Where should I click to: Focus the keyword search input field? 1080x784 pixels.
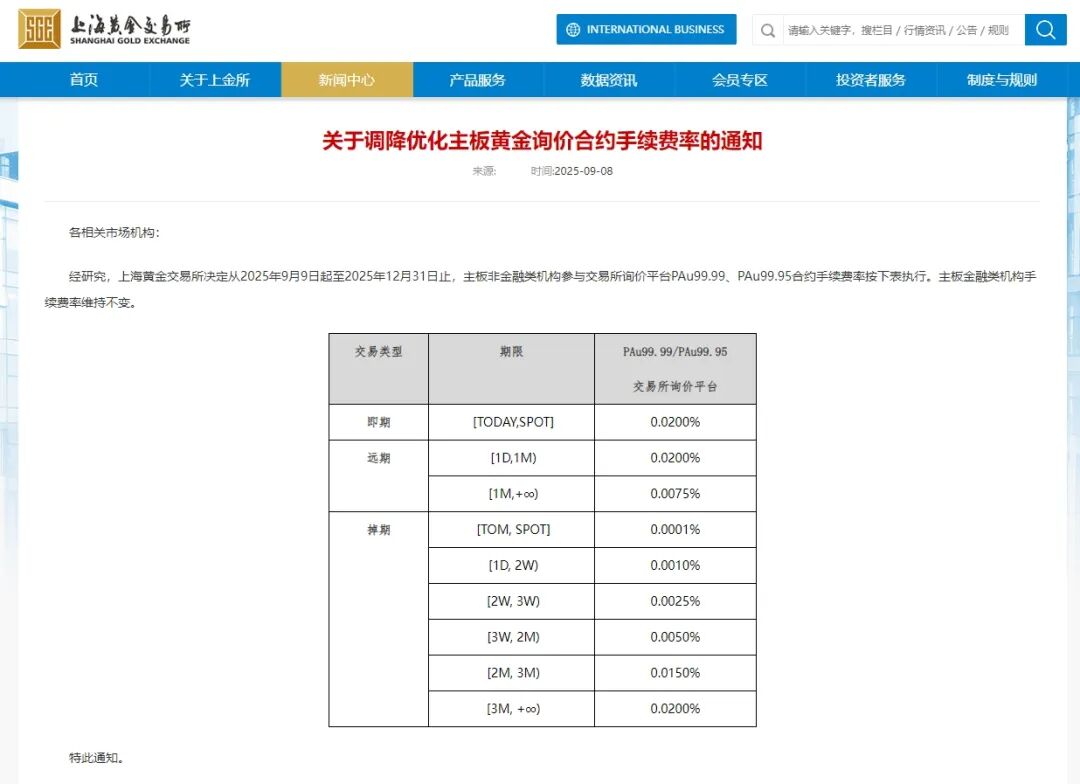(903, 30)
